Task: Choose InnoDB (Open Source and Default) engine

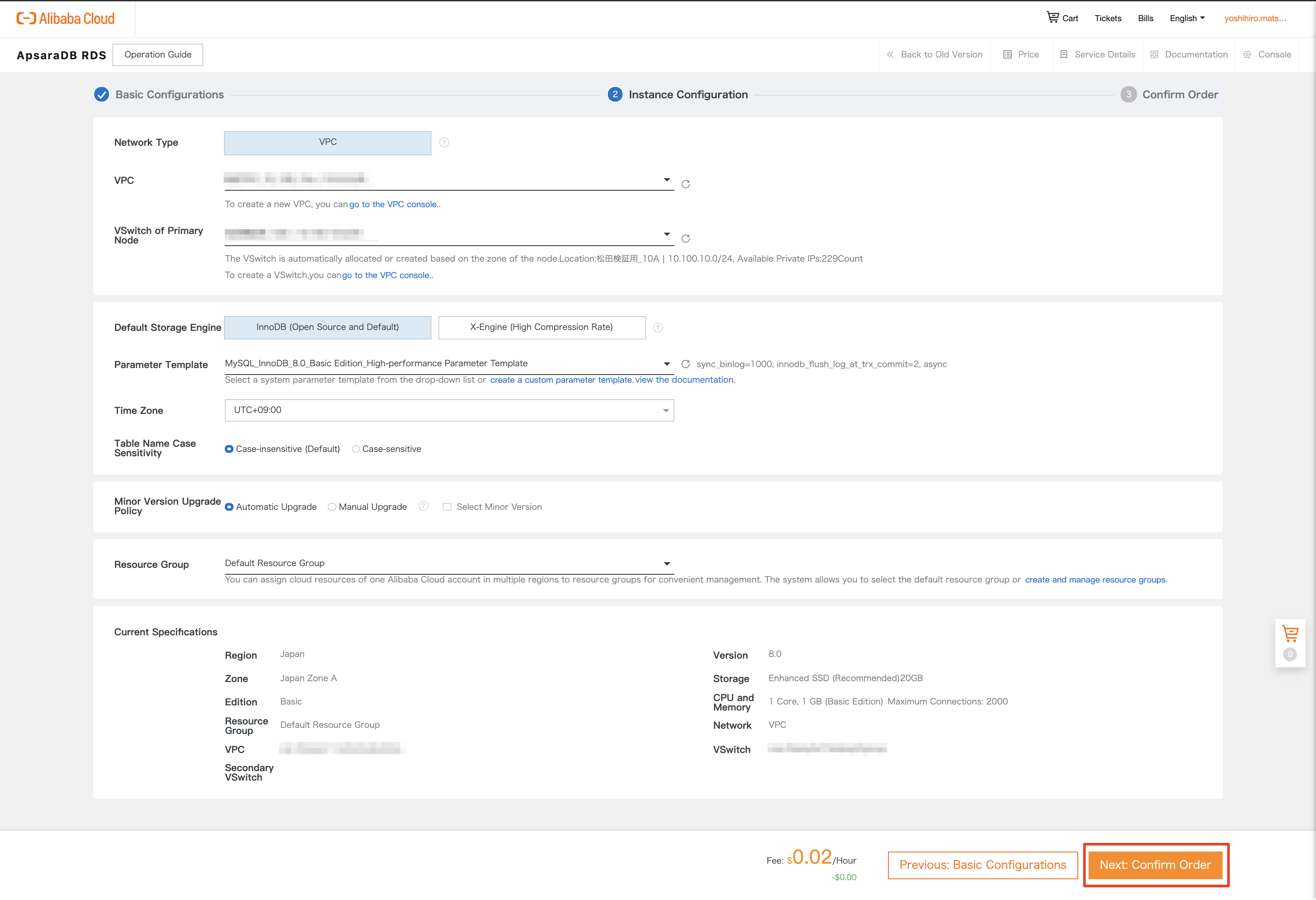Action: [x=327, y=327]
